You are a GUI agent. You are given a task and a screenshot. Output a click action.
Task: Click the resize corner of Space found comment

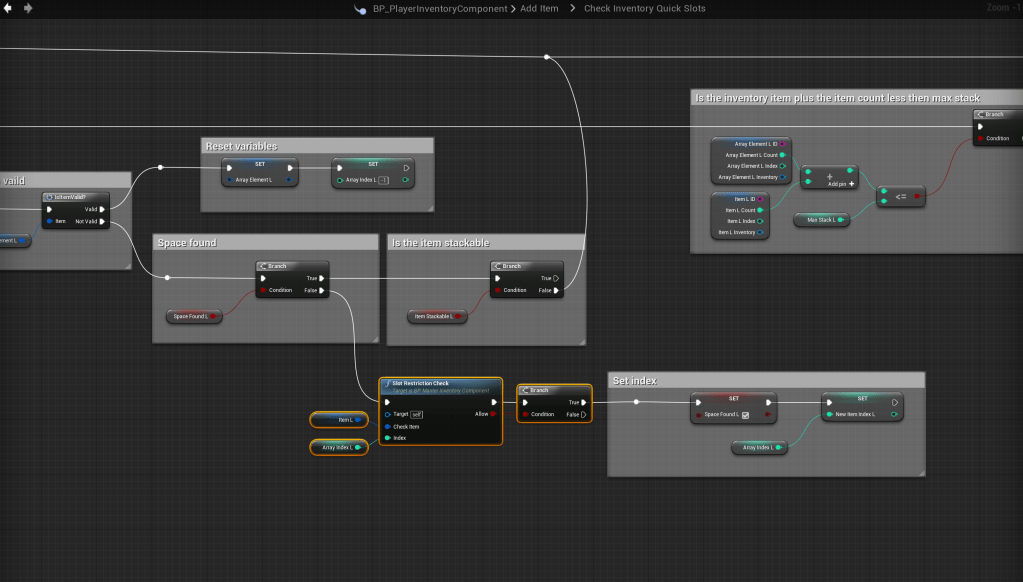point(374,339)
